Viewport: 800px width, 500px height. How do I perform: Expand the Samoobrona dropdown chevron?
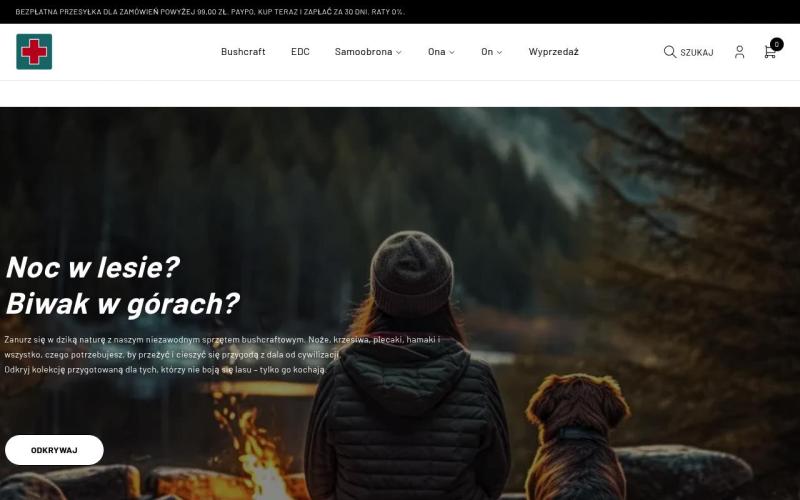[399, 52]
